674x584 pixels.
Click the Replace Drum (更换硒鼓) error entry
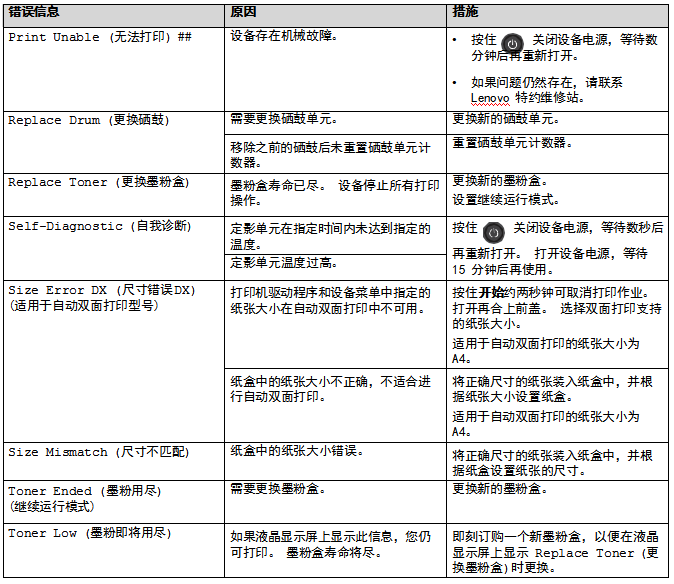click(88, 120)
